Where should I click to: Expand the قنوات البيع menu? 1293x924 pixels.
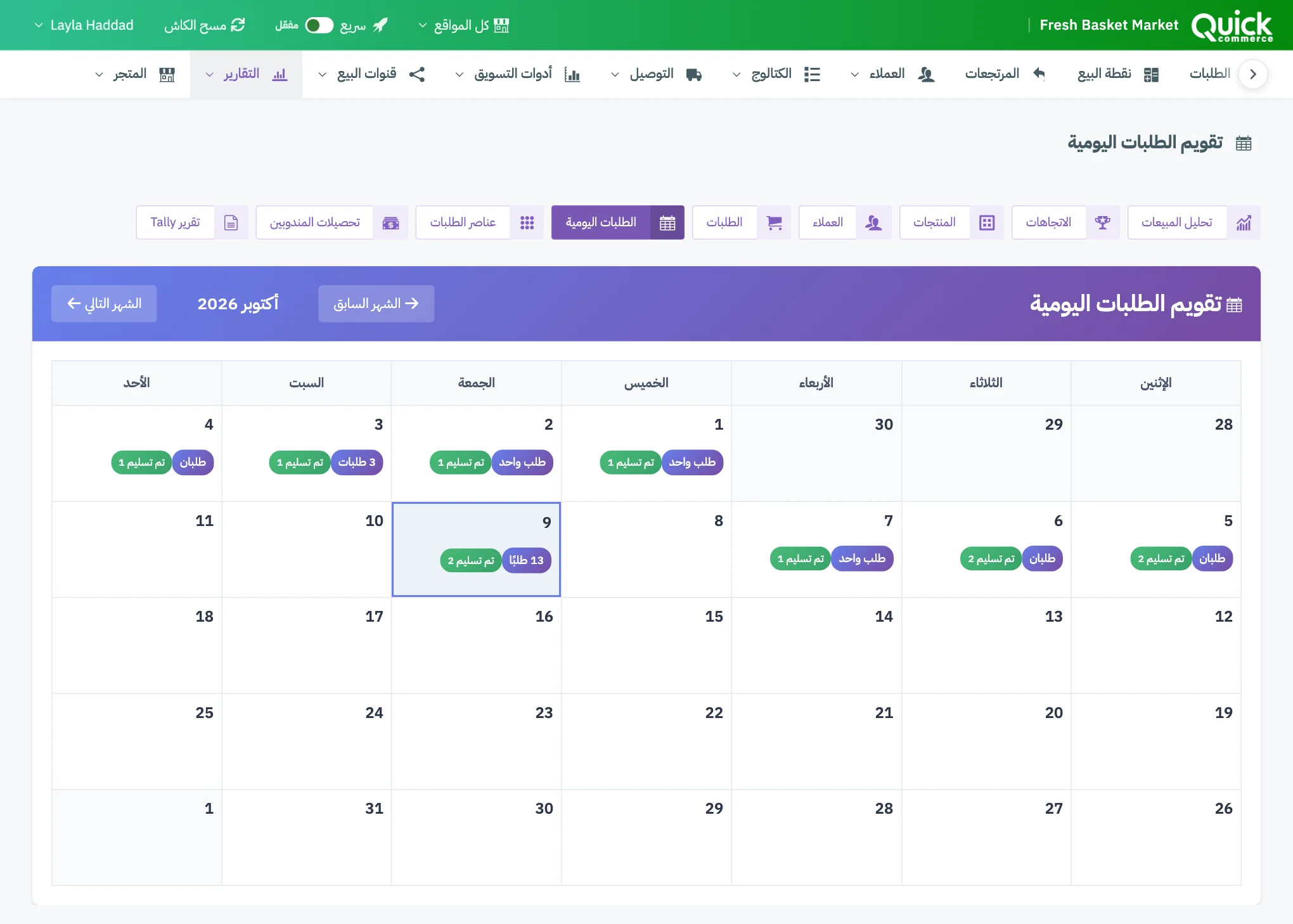click(x=371, y=74)
